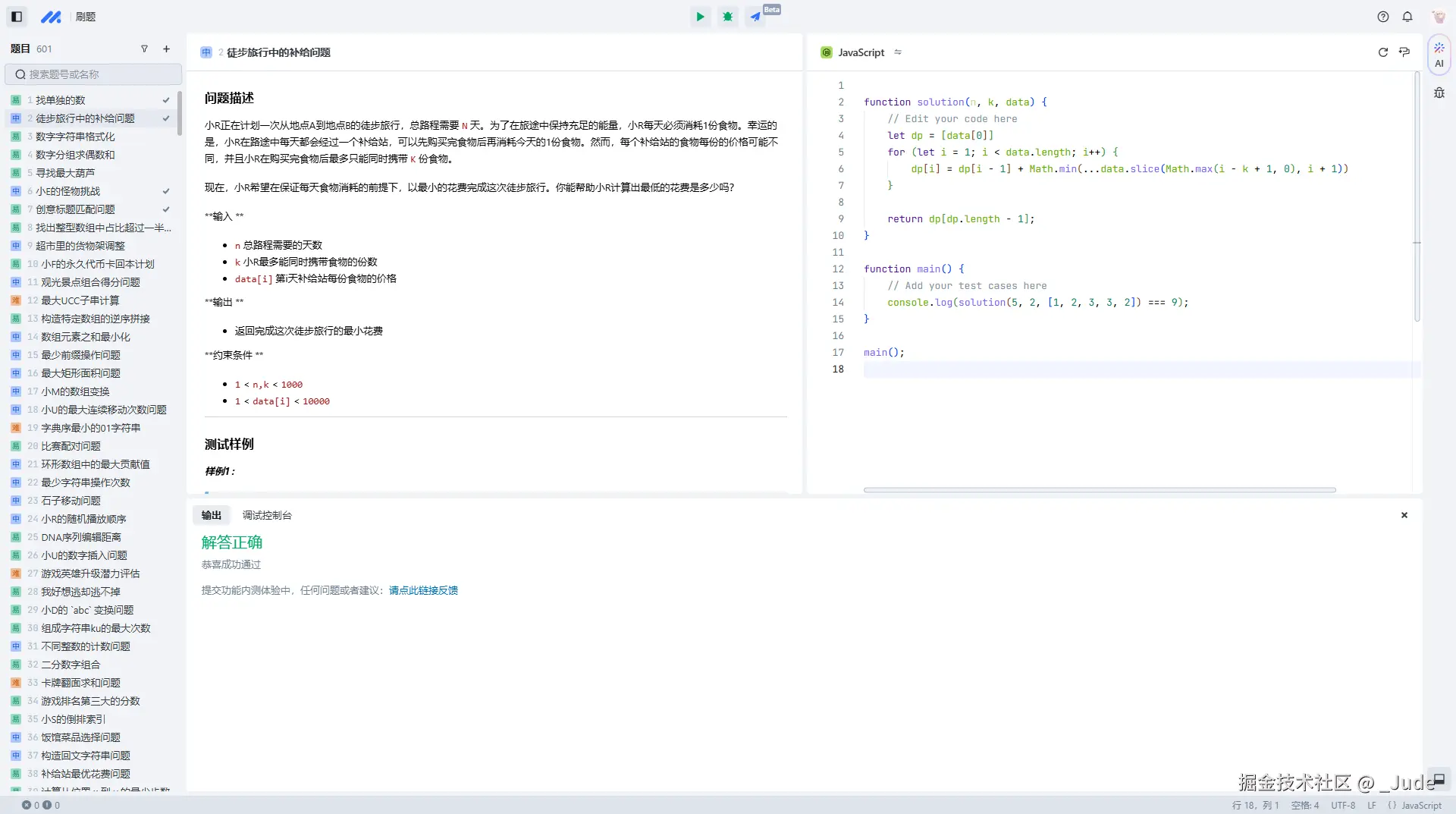Open problem 23 石子移动问题

pos(91,501)
